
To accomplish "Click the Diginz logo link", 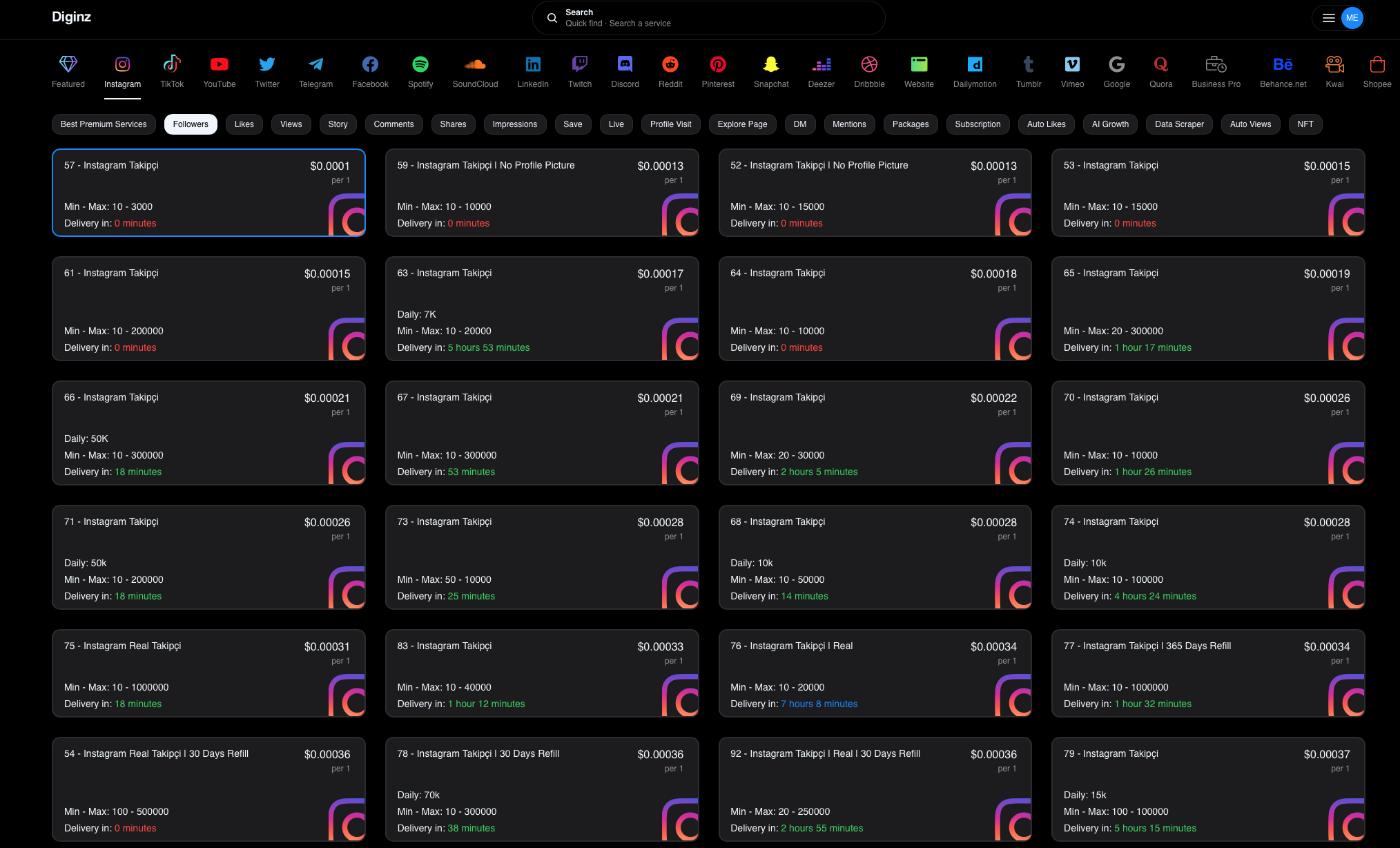I will click(x=72, y=17).
